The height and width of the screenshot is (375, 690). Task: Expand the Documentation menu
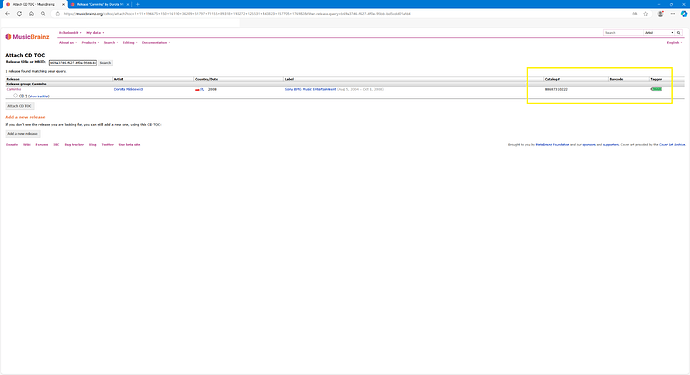[156, 43]
